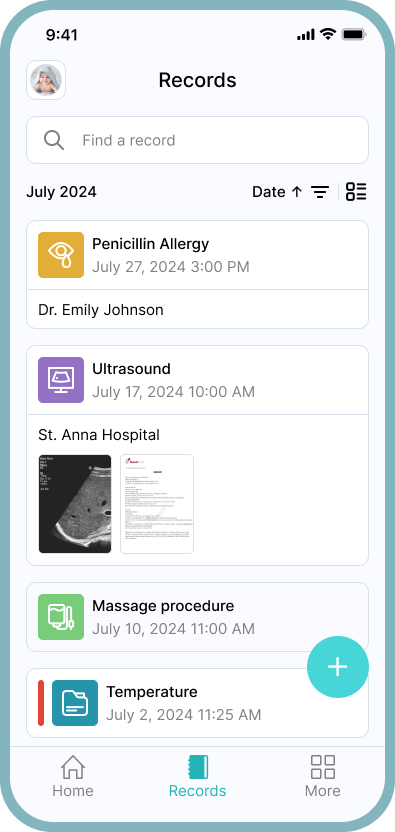Image resolution: width=395 pixels, height=832 pixels.
Task: Select the Records tab
Action: (x=198, y=776)
